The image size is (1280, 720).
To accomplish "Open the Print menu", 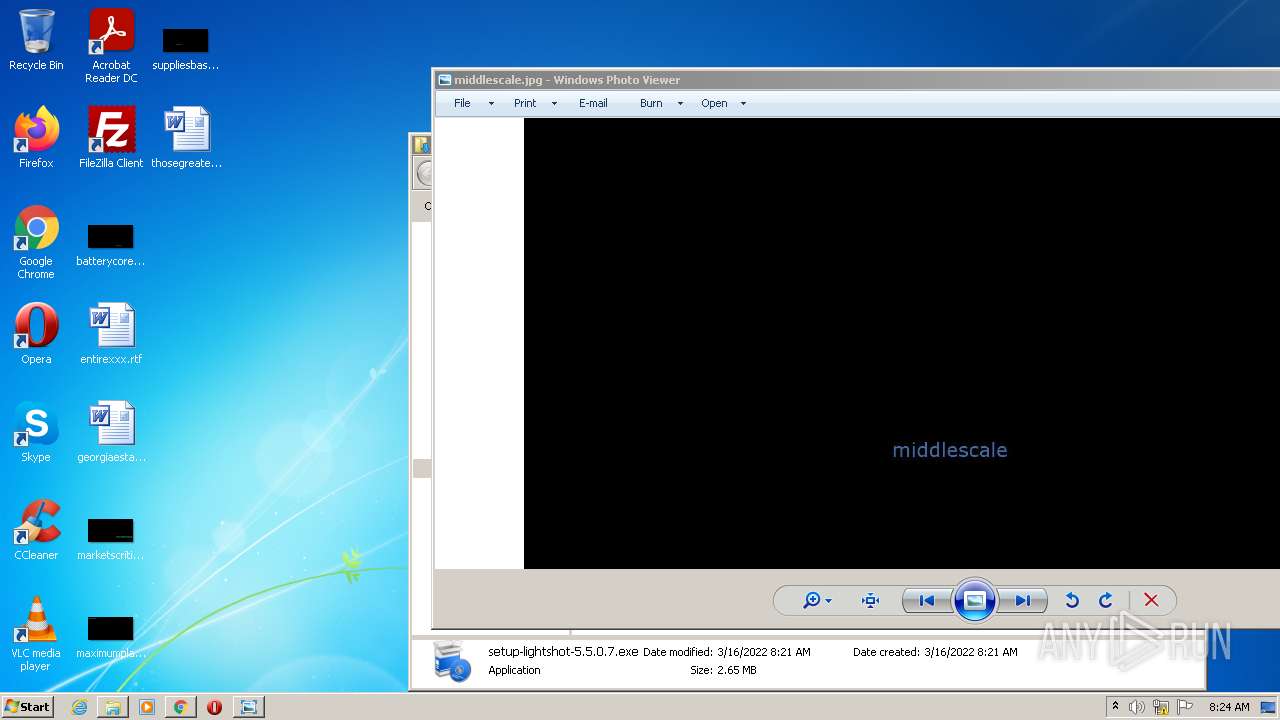I will (525, 103).
